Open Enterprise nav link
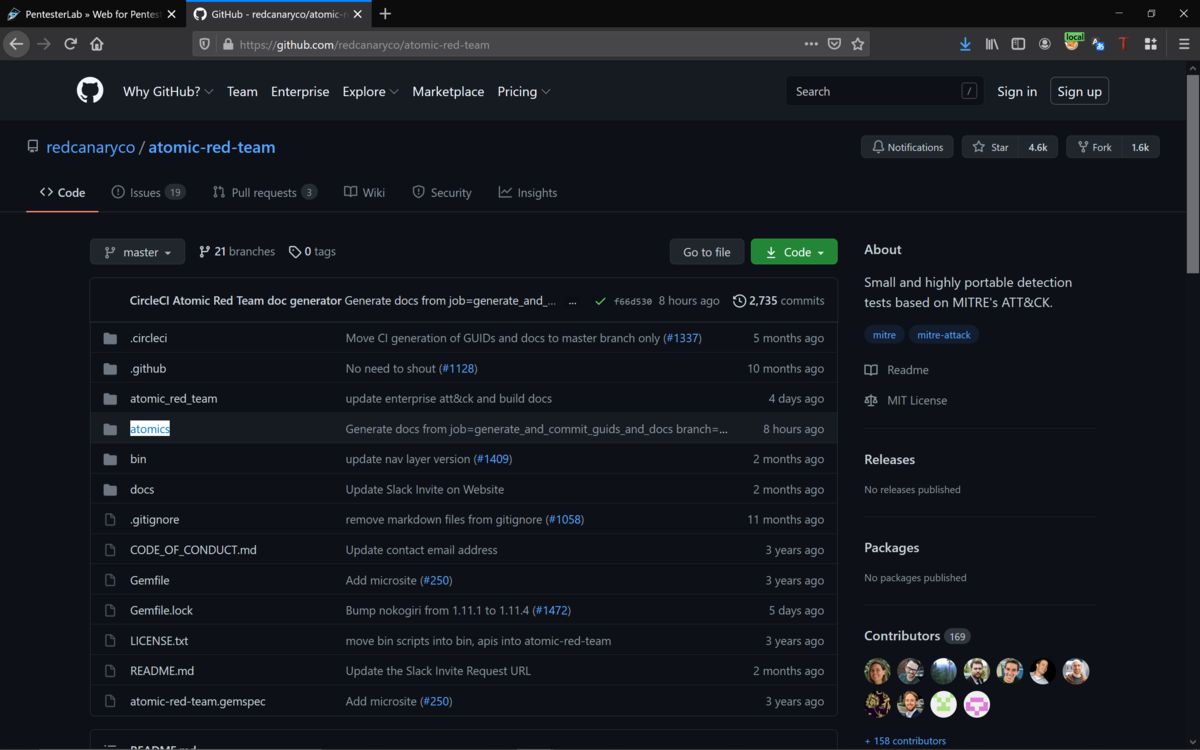 [300, 91]
